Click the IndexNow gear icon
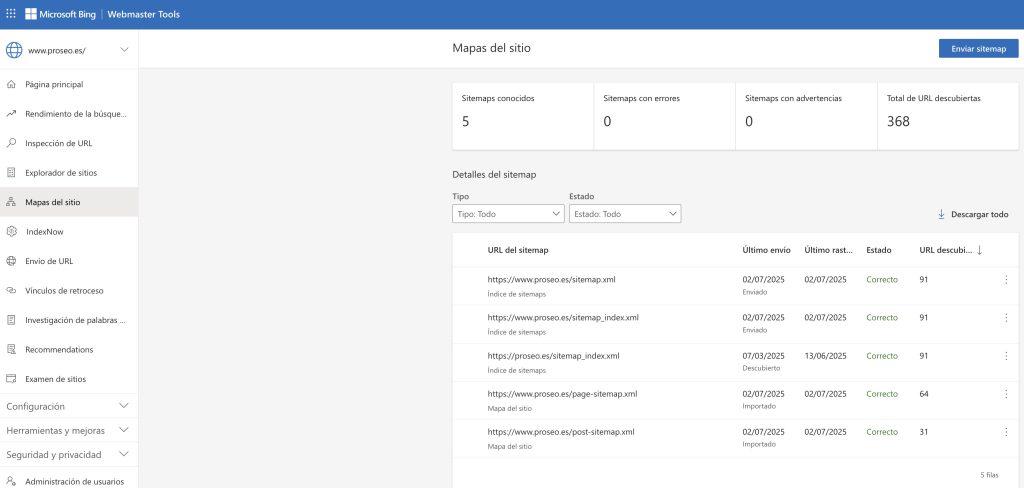The width and height of the screenshot is (1024, 488). (x=12, y=231)
